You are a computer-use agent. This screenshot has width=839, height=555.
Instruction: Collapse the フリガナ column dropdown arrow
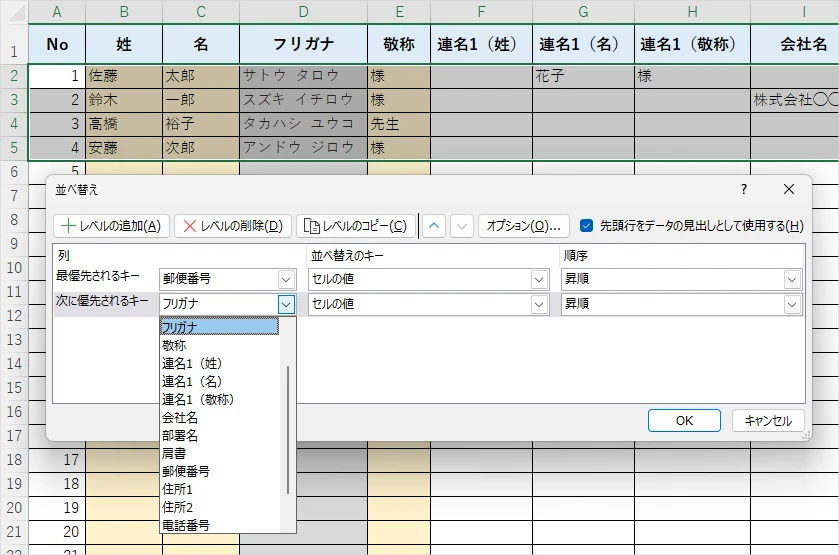click(286, 304)
